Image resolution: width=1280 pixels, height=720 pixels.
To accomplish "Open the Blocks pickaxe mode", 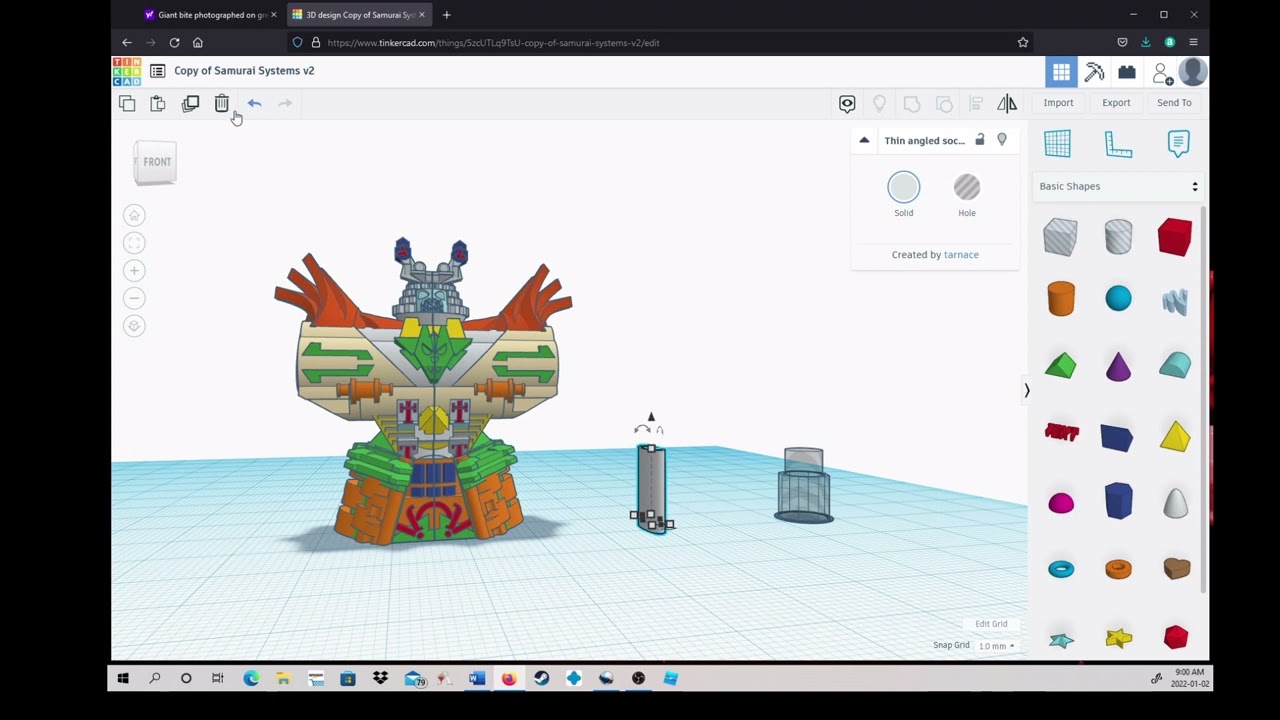I will click(1094, 72).
